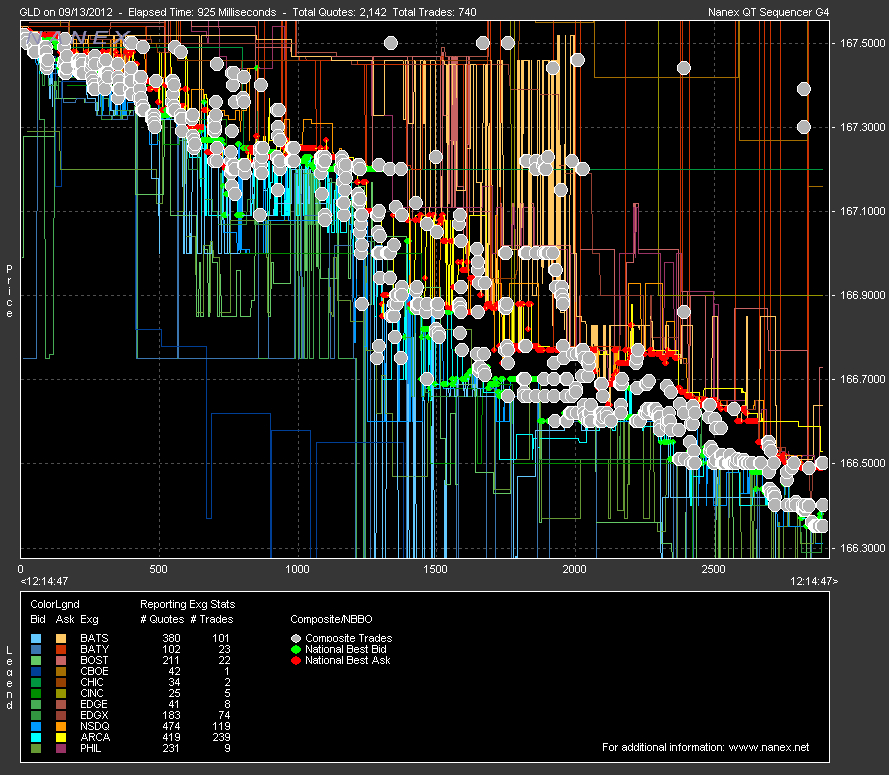Select the BATS ask color swatch
This screenshot has width=889, height=775.
point(61,638)
